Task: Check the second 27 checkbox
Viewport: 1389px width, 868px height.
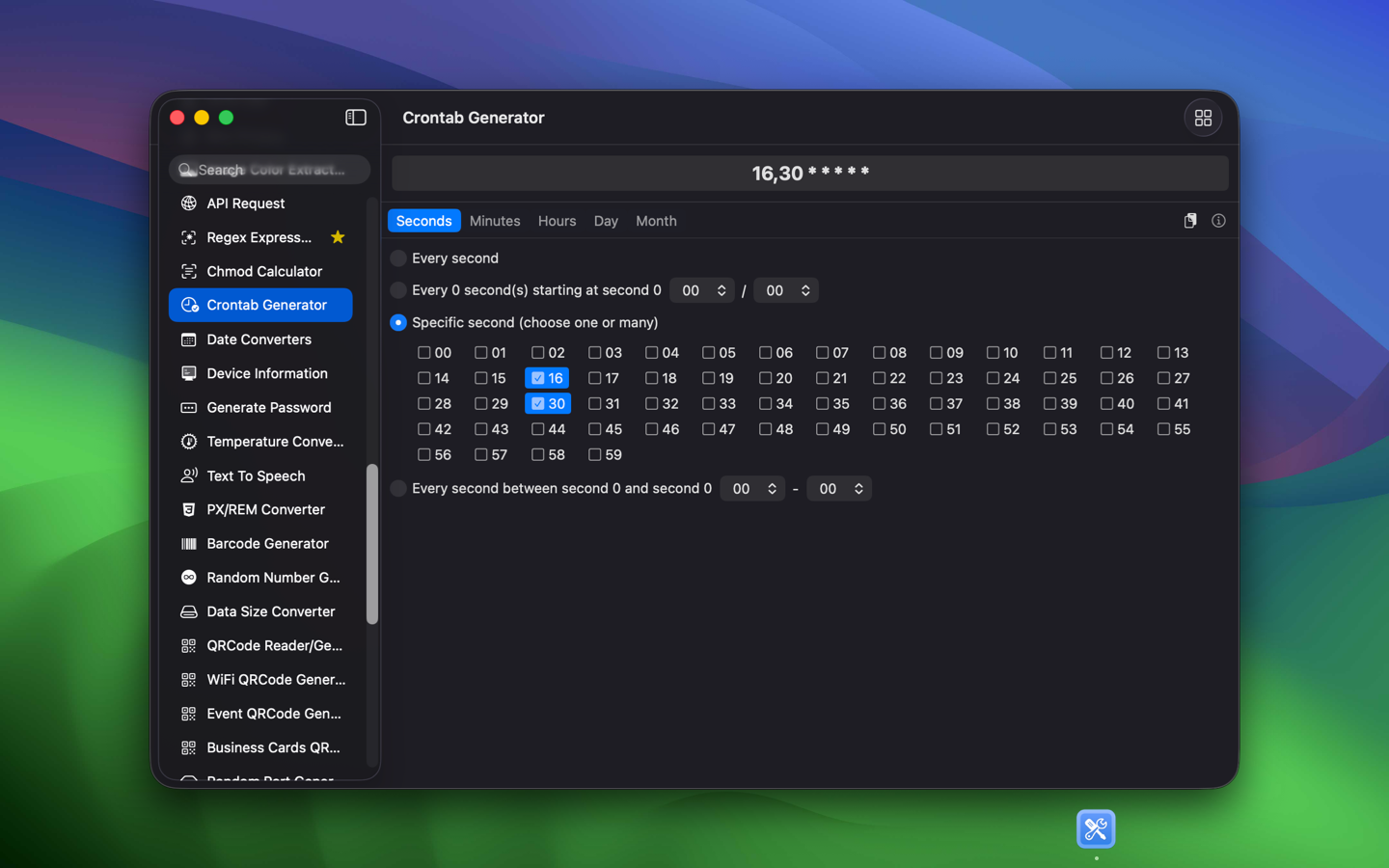Action: tap(1164, 378)
